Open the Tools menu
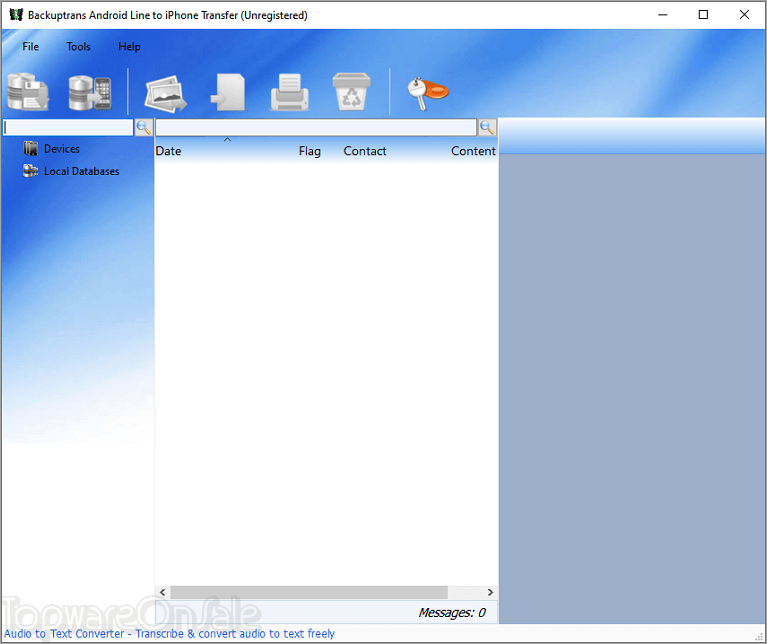Viewport: 767px width, 644px height. [78, 46]
